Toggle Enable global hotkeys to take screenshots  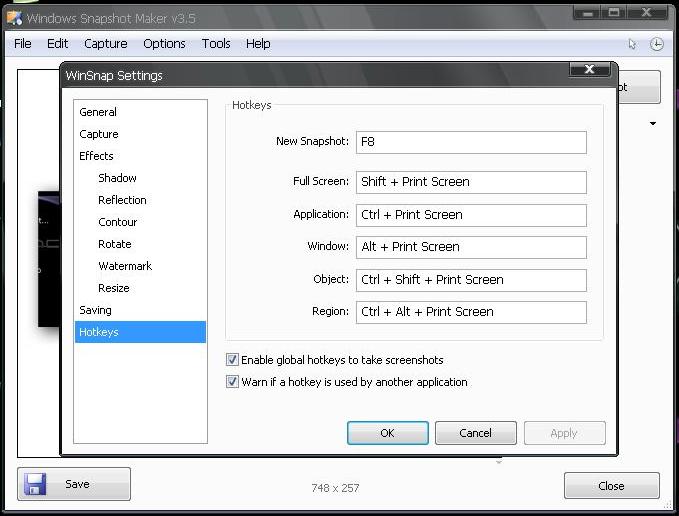(232, 360)
